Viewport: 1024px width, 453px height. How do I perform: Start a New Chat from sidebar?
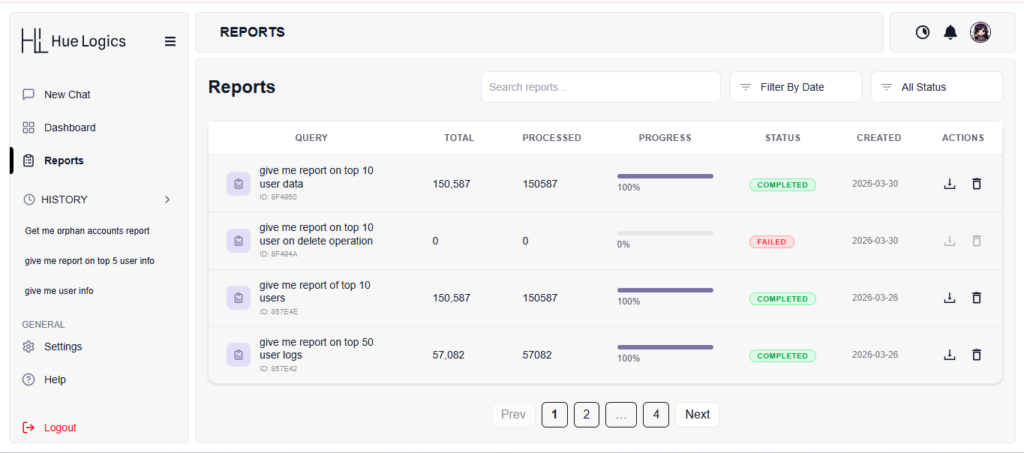[67, 94]
